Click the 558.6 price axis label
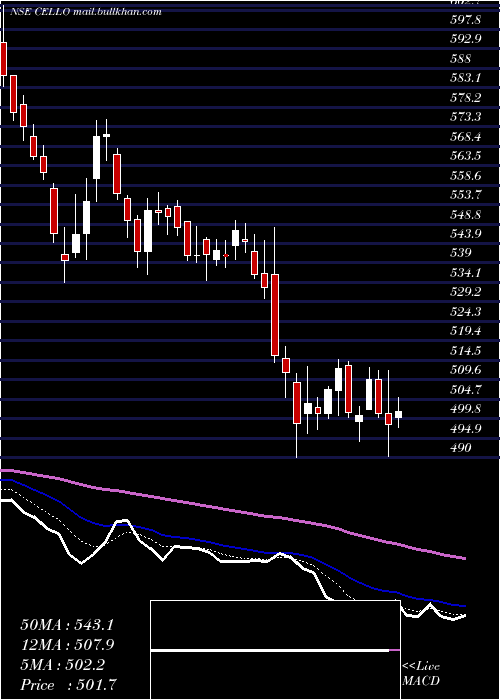The image size is (500, 700). coord(465,175)
